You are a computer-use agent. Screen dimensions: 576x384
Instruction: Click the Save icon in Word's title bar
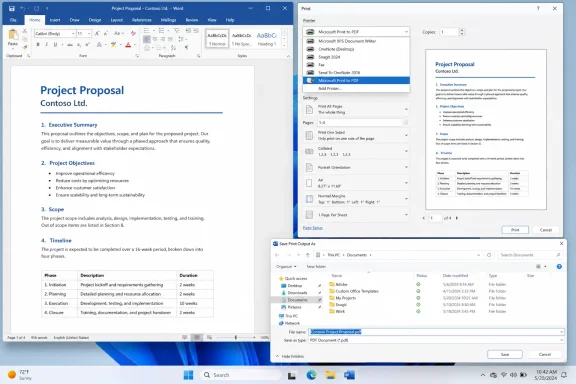pyautogui.click(x=12, y=8)
